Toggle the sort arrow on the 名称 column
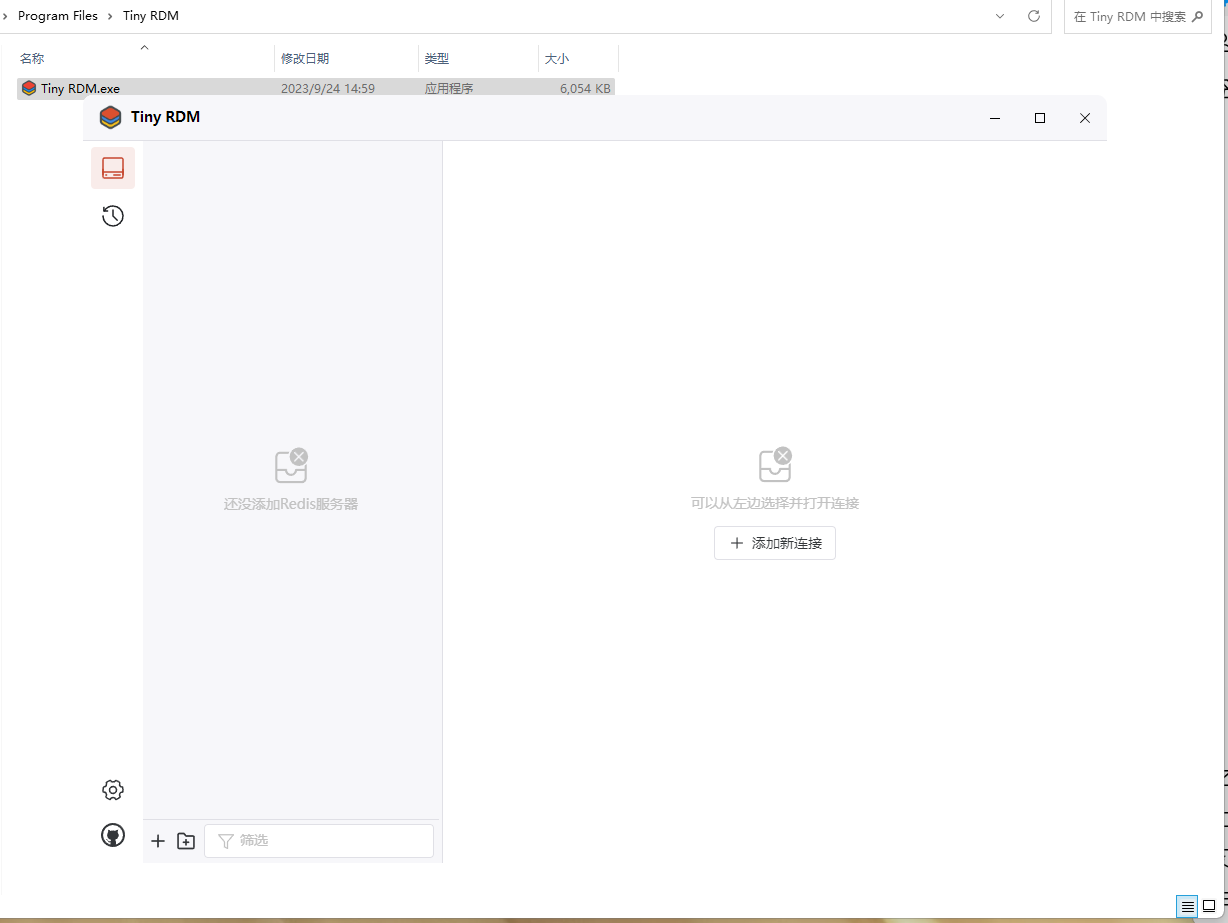The image size is (1228, 923). point(144,47)
